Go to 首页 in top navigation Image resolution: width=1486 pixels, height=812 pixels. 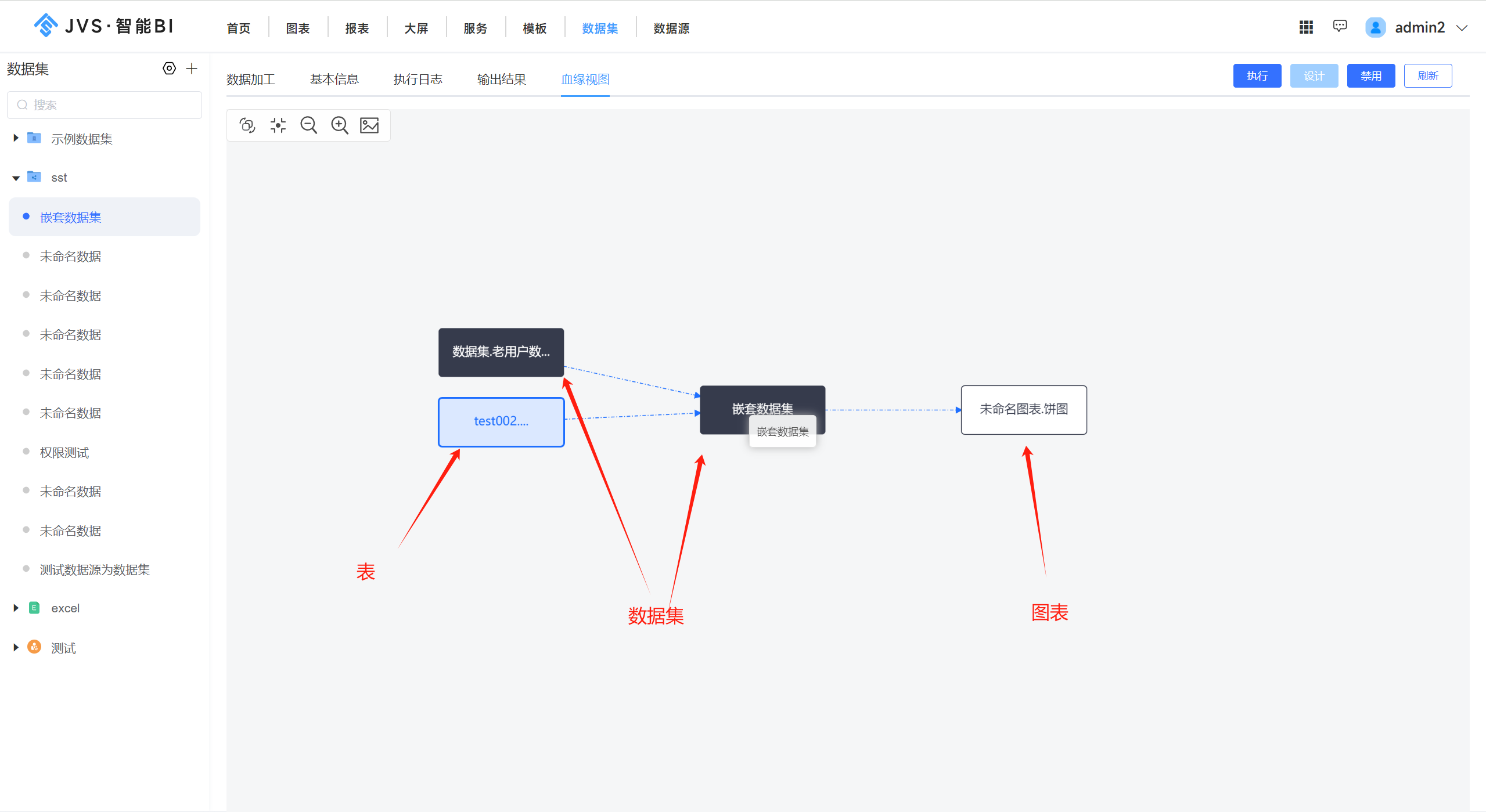coord(239,28)
